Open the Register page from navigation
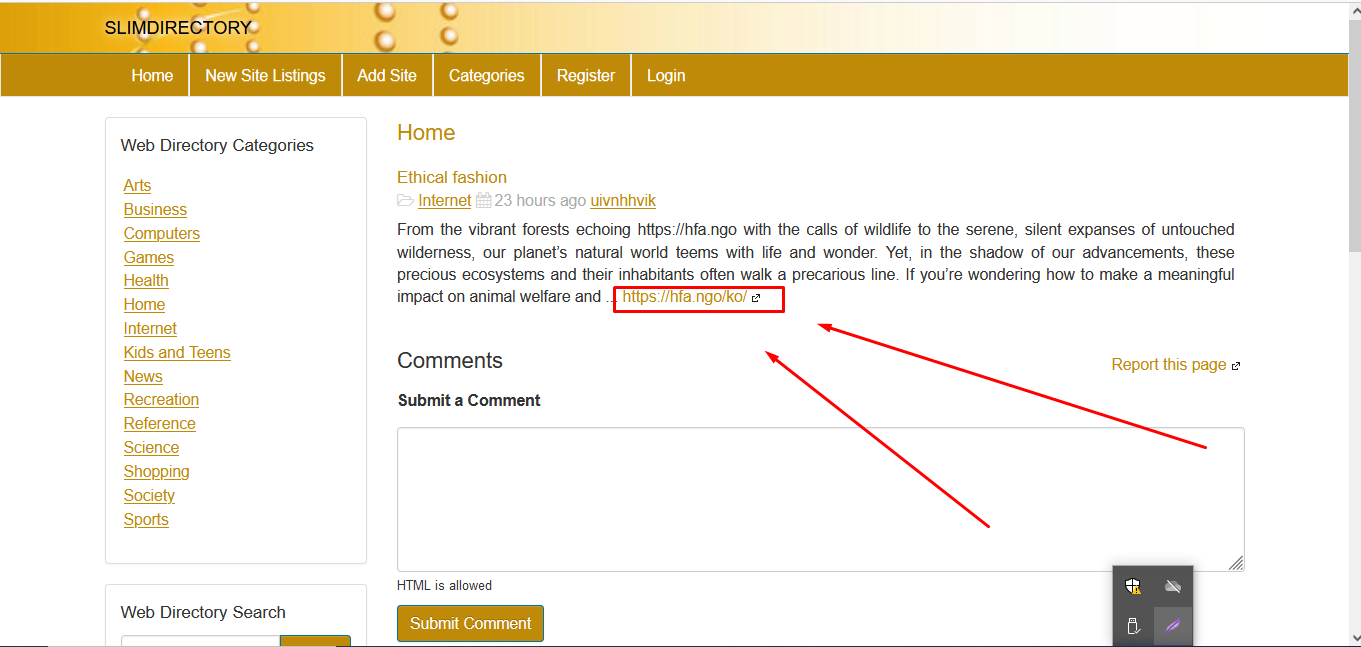The width and height of the screenshot is (1361, 647). (x=586, y=76)
